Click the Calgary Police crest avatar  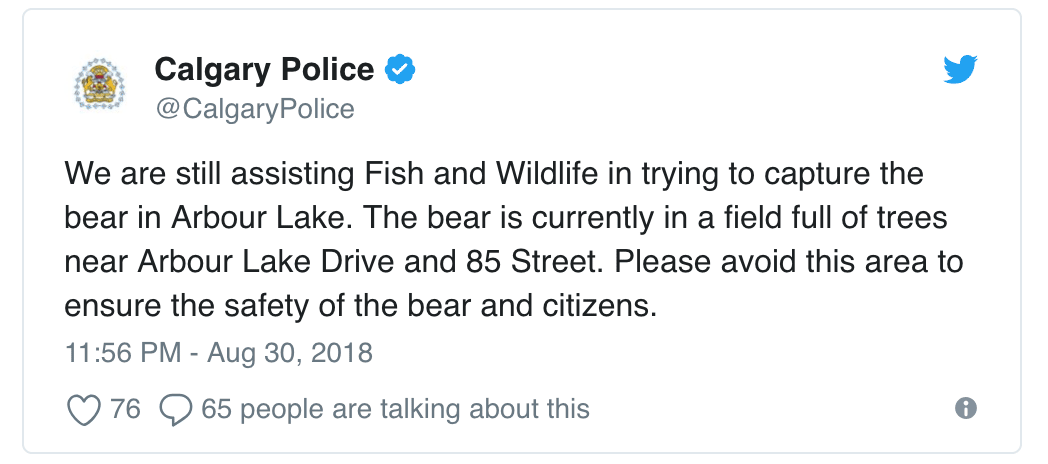coord(100,84)
